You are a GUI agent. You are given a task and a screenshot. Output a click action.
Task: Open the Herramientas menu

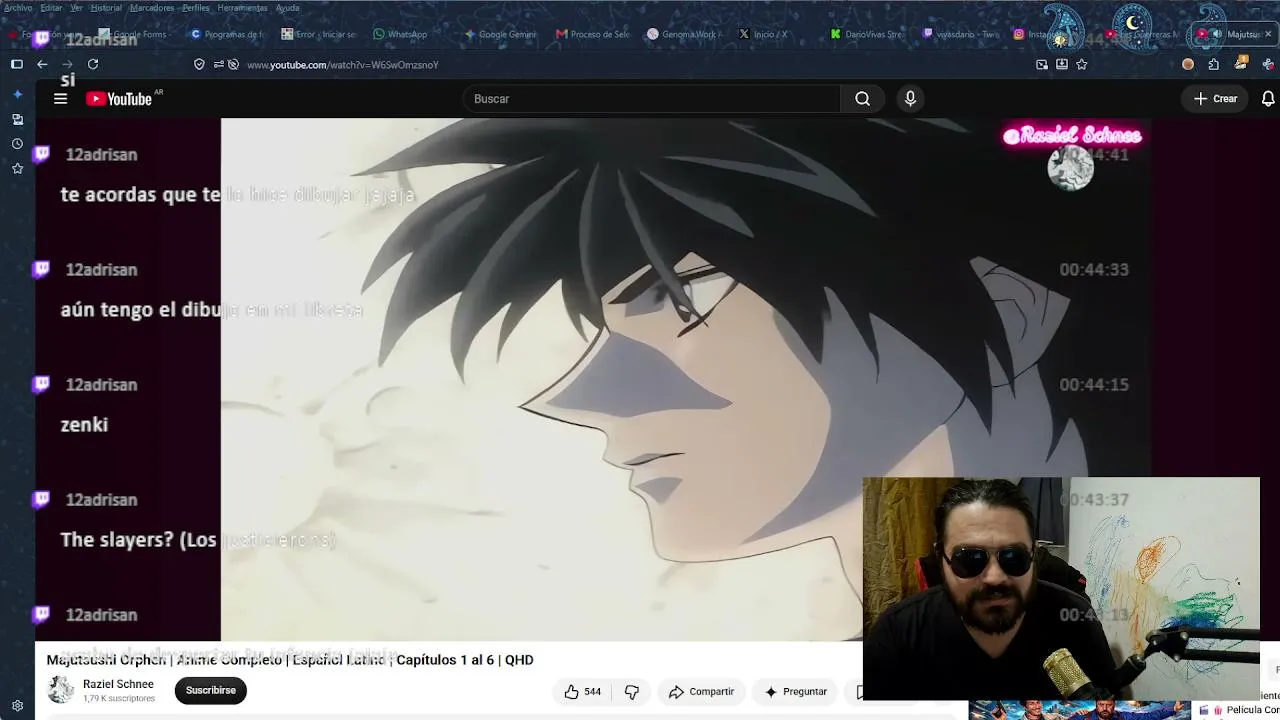point(242,8)
